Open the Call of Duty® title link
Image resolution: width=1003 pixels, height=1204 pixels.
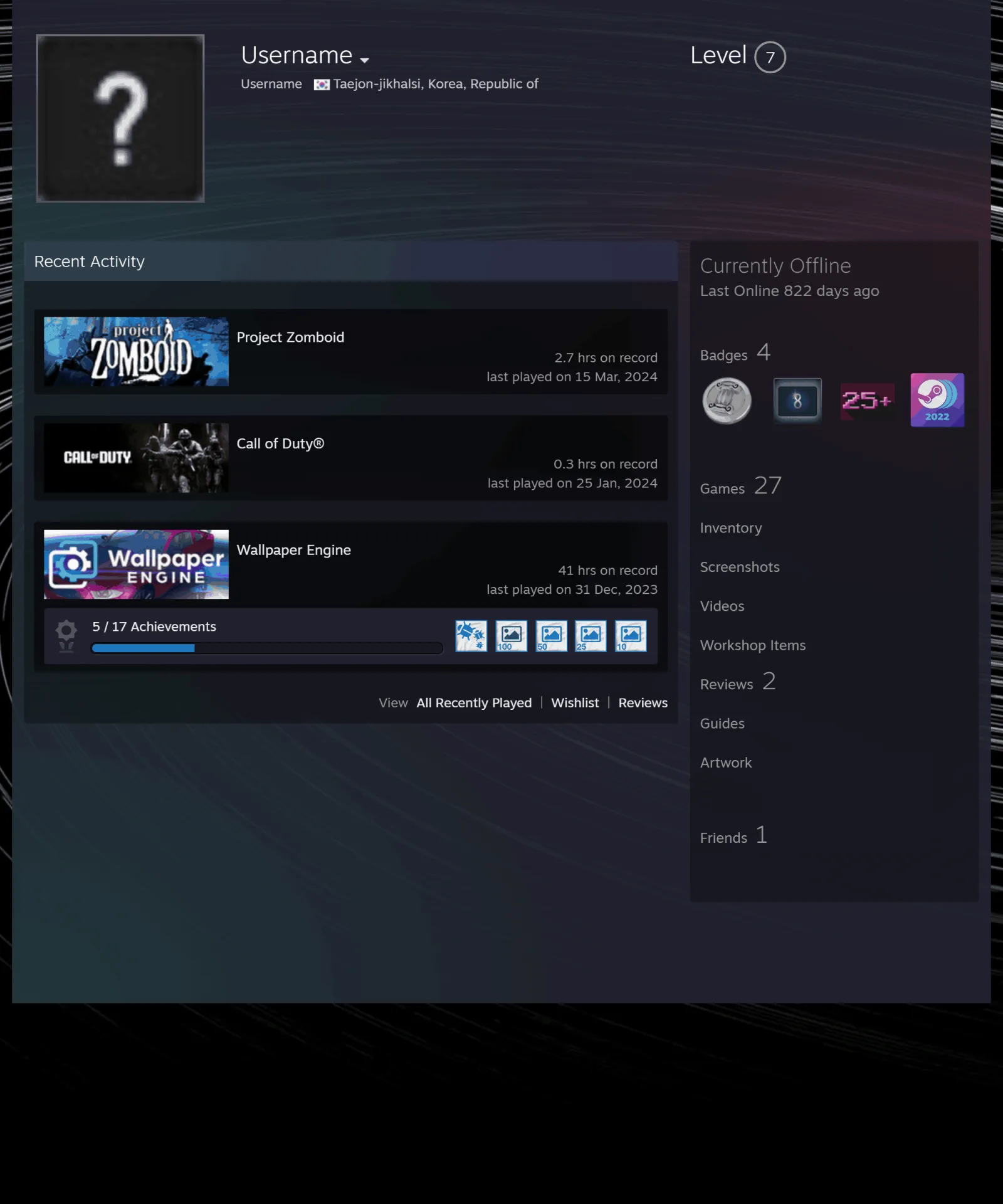[x=280, y=443]
